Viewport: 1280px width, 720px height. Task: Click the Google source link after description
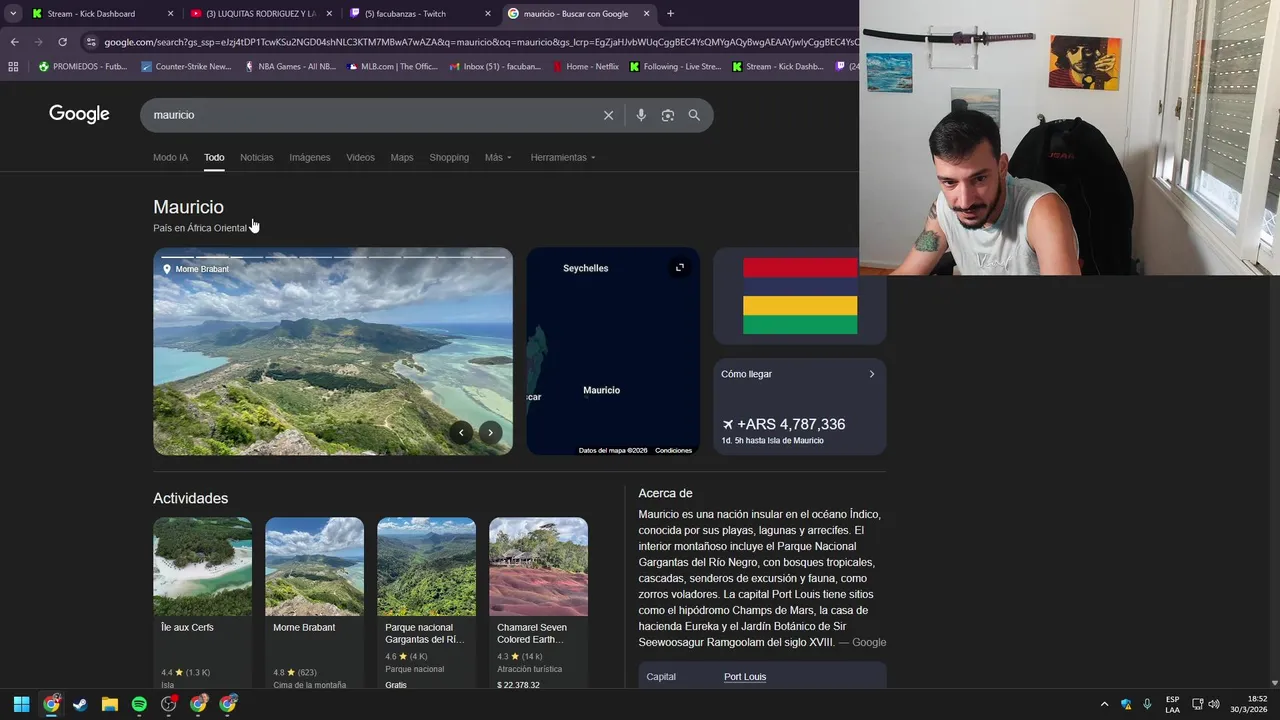pos(868,642)
